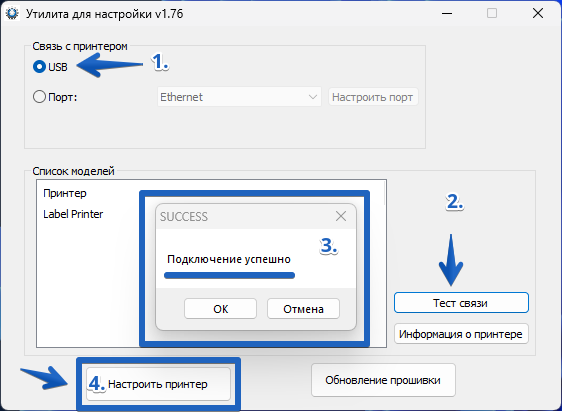This screenshot has width=562, height=415.
Task: Open Информация о принтере
Action: 461,334
